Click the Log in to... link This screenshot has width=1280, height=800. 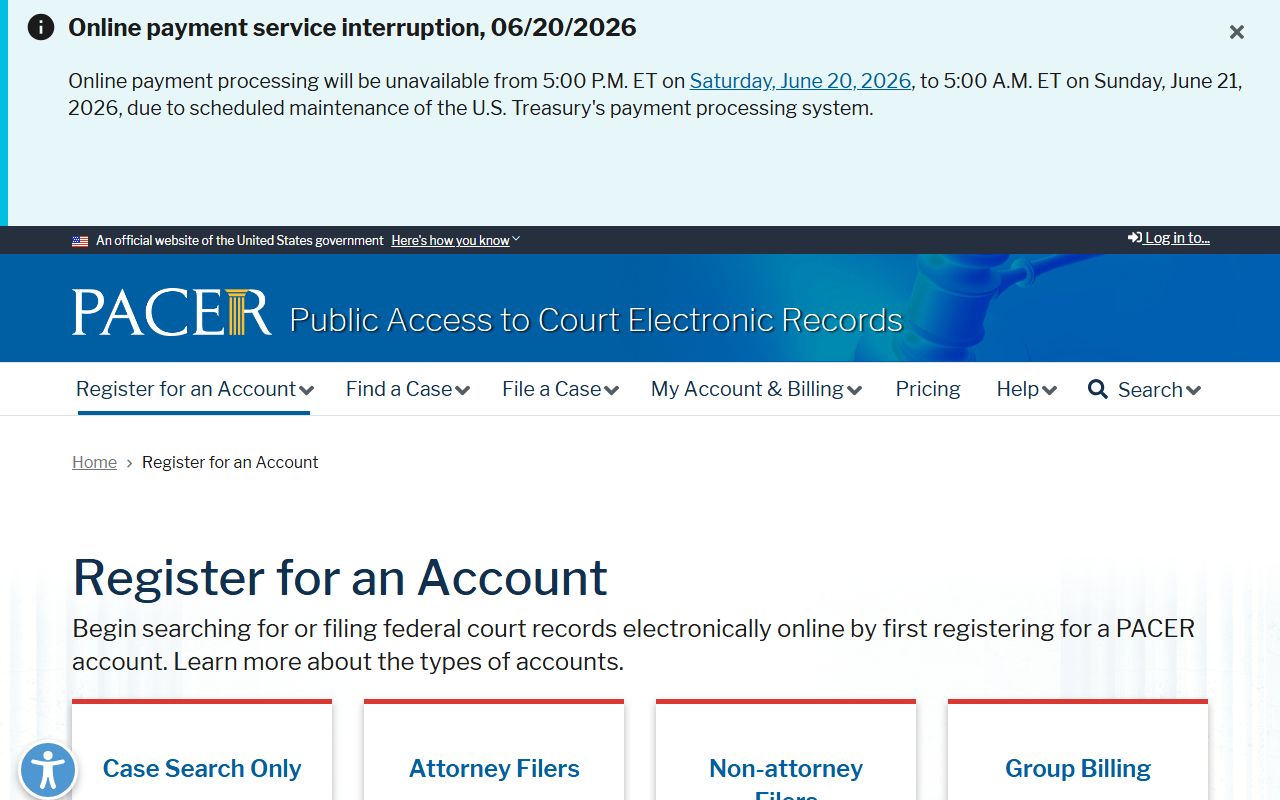(1169, 238)
